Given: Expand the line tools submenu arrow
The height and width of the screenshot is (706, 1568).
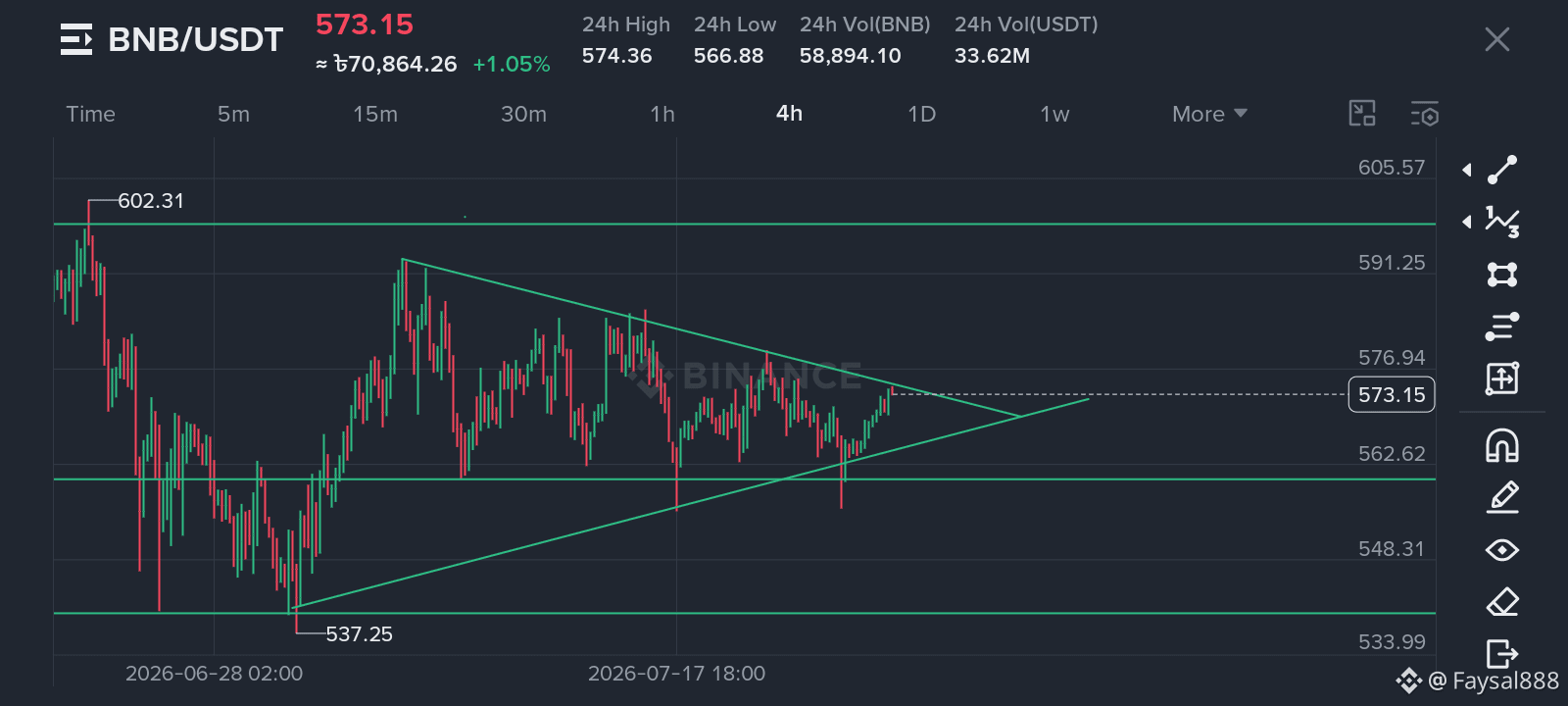Looking at the screenshot, I should (1467, 170).
